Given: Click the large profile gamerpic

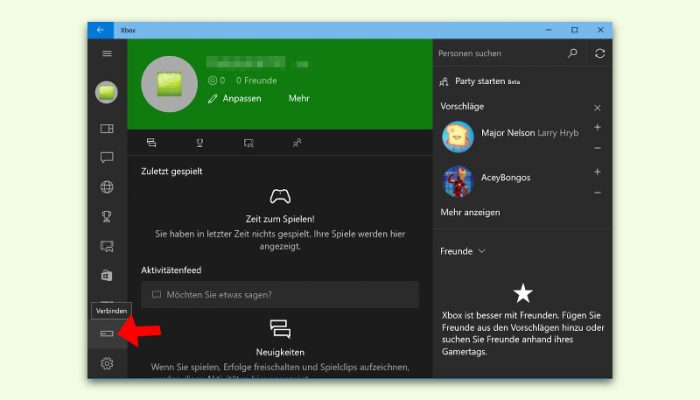Looking at the screenshot, I should click(x=169, y=84).
